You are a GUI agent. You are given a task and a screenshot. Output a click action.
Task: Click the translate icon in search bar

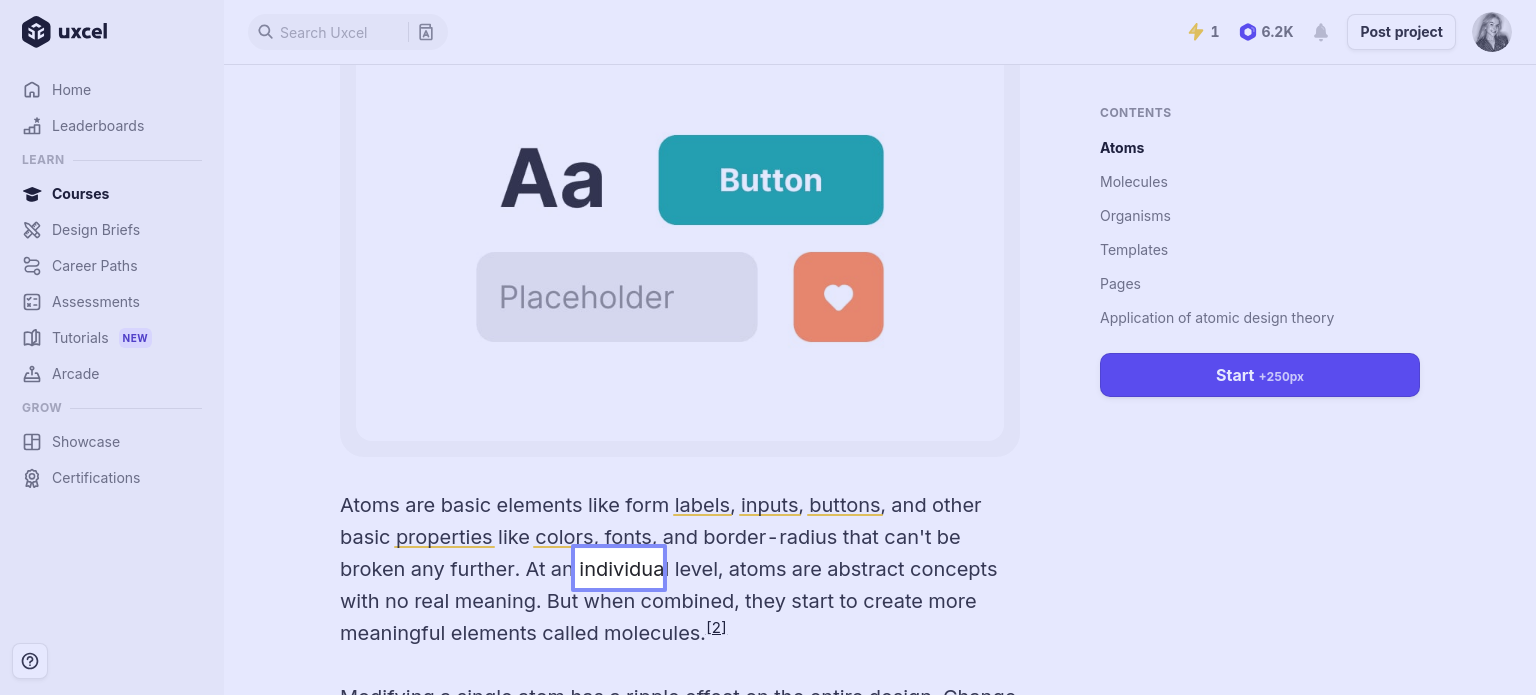coord(426,32)
